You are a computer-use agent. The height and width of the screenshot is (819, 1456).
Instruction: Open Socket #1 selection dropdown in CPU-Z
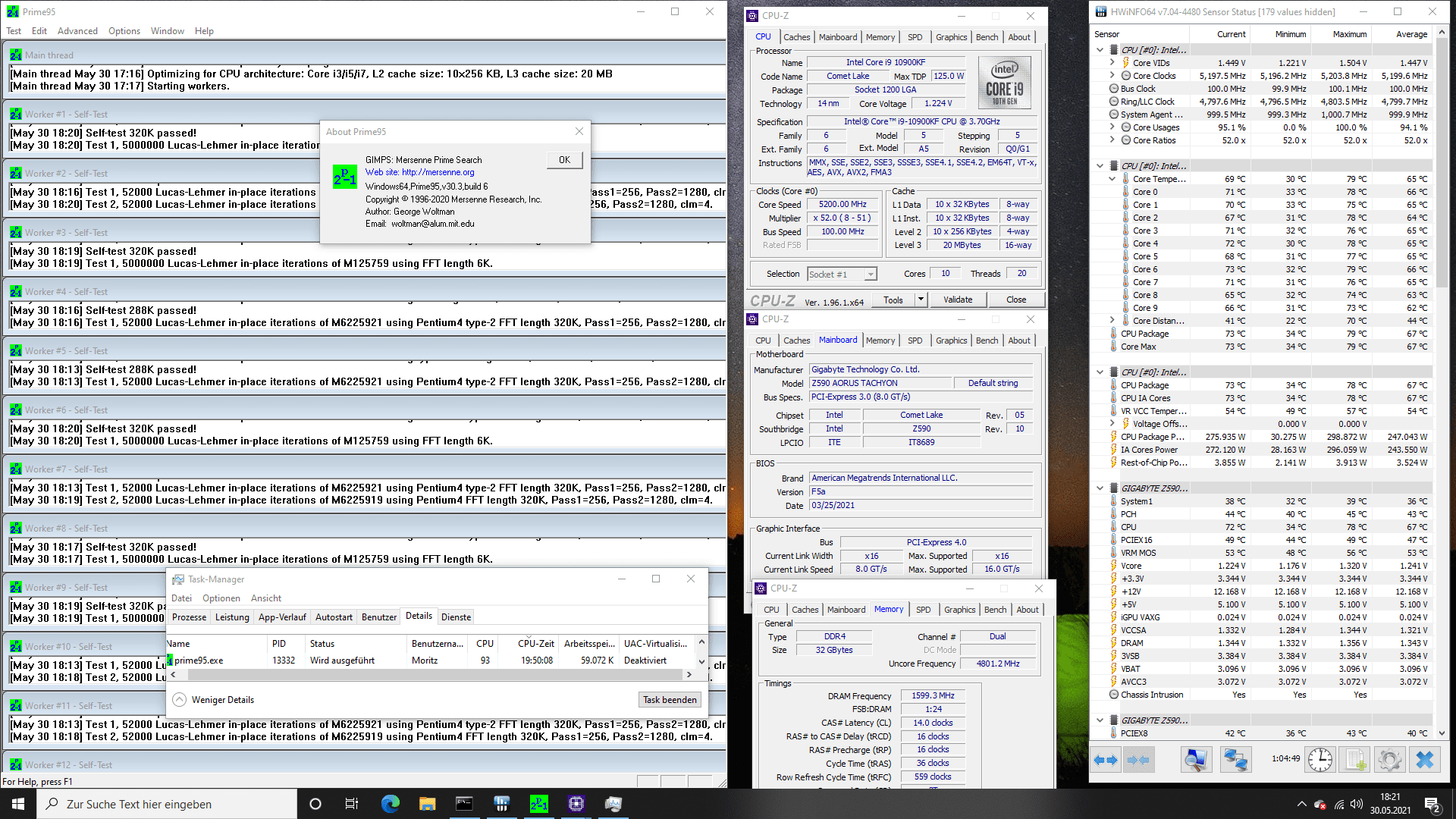click(842, 274)
